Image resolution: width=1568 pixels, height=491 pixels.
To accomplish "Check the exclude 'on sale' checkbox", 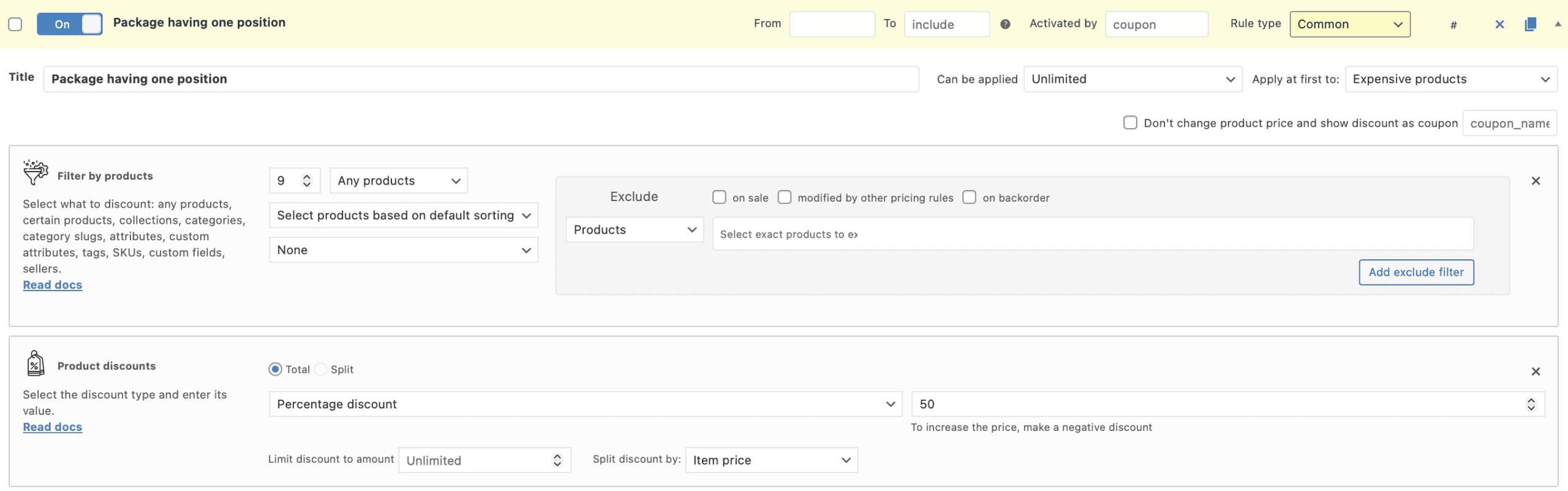I will pos(719,197).
